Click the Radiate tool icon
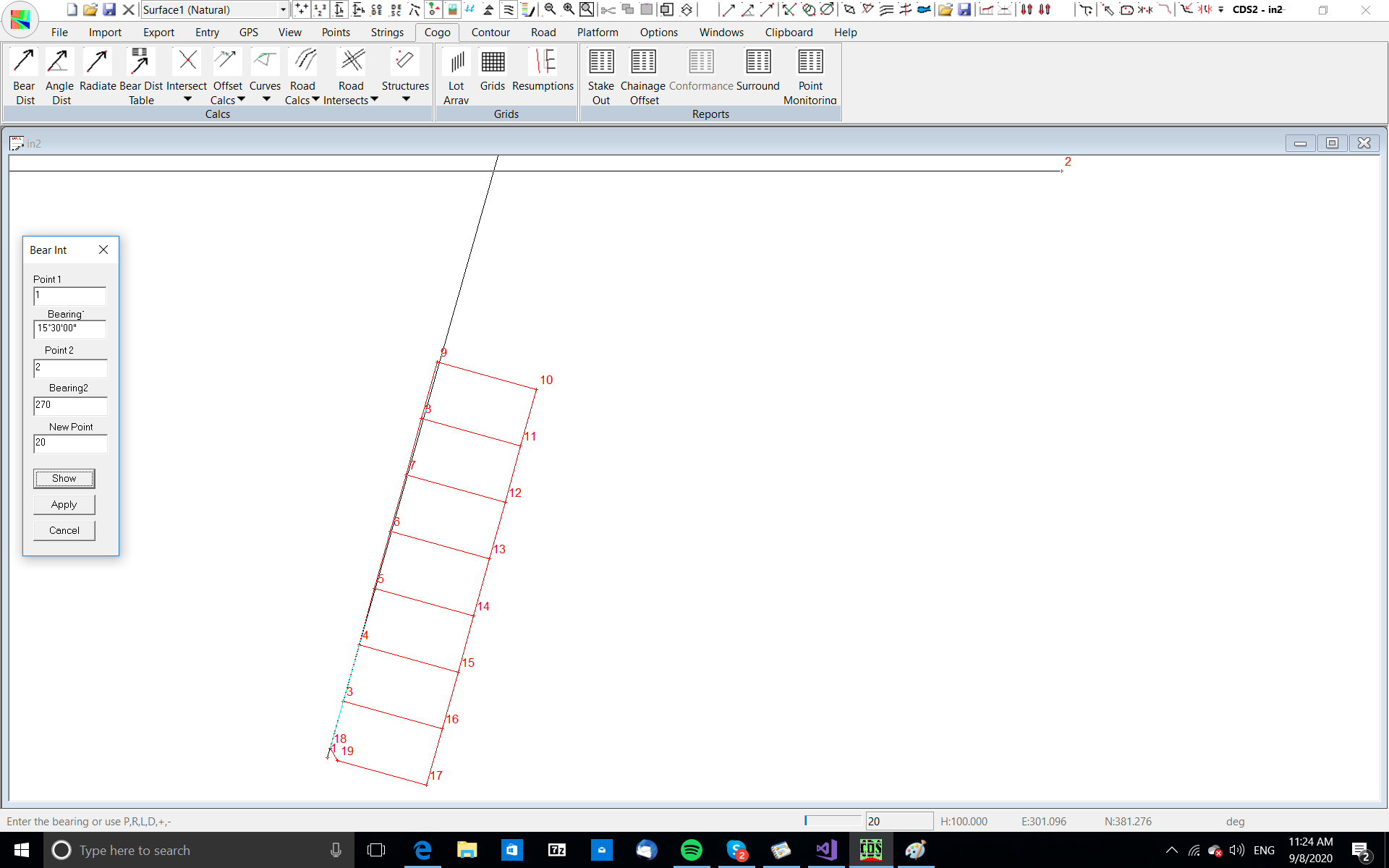This screenshot has width=1389, height=868. 97,62
